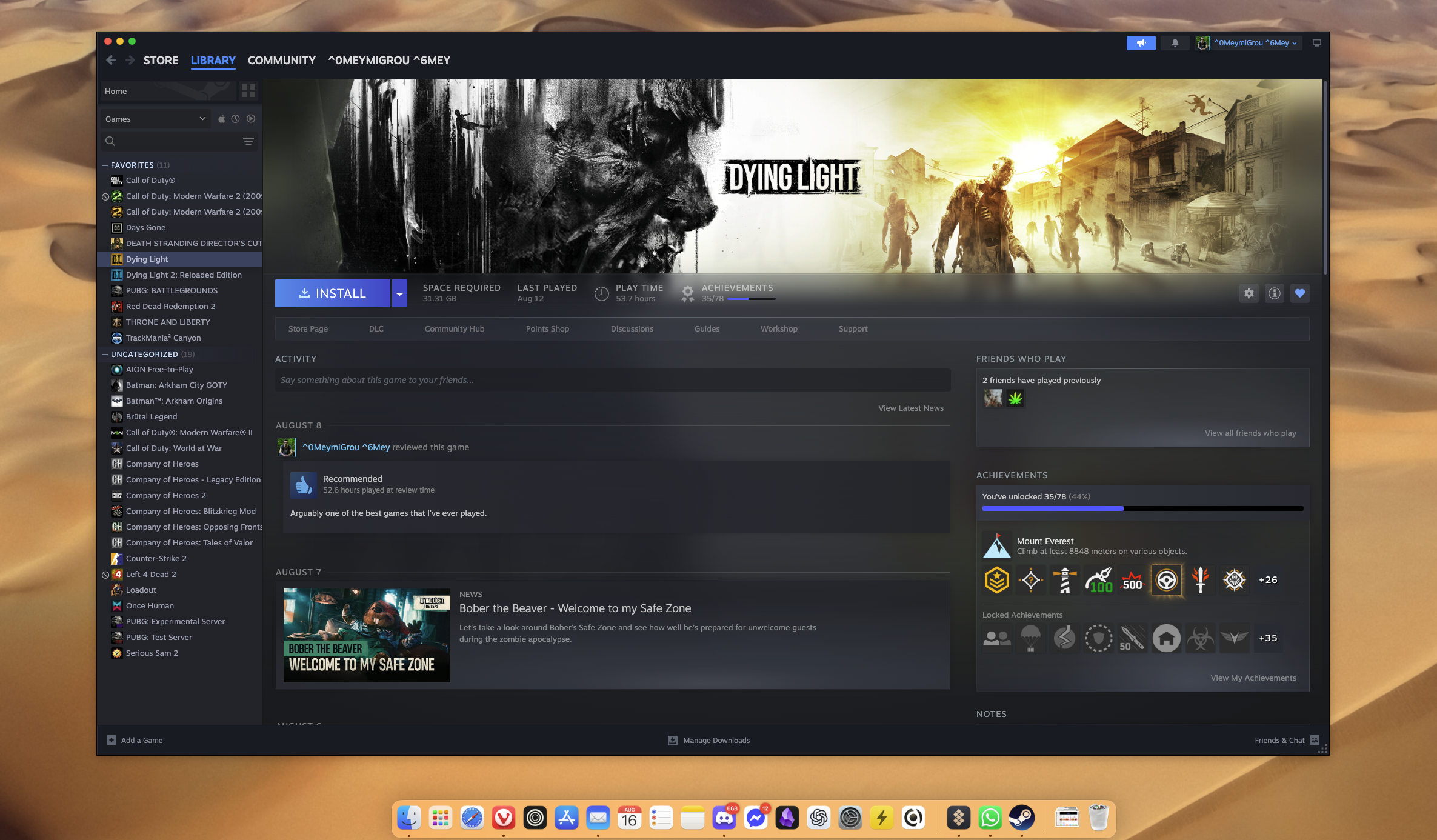Open the reviewer's profile avatar in activity
The height and width of the screenshot is (840, 1437).
pyautogui.click(x=287, y=447)
